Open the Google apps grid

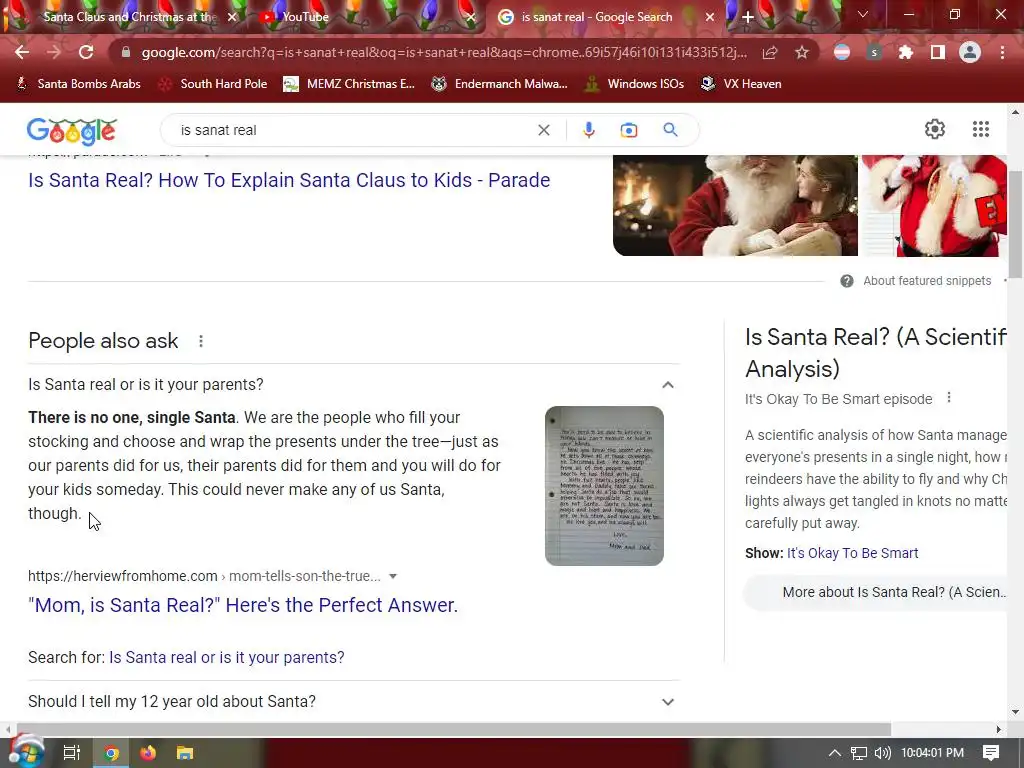click(x=980, y=129)
